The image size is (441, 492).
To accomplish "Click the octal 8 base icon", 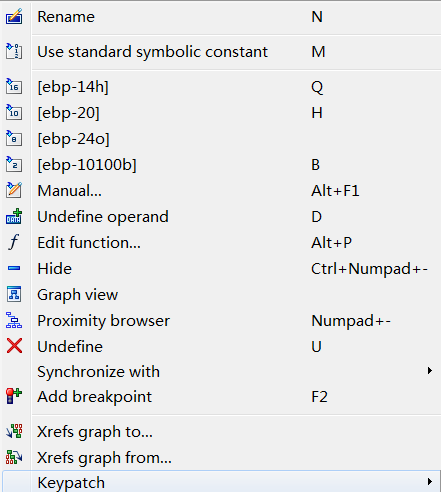I will [14, 139].
